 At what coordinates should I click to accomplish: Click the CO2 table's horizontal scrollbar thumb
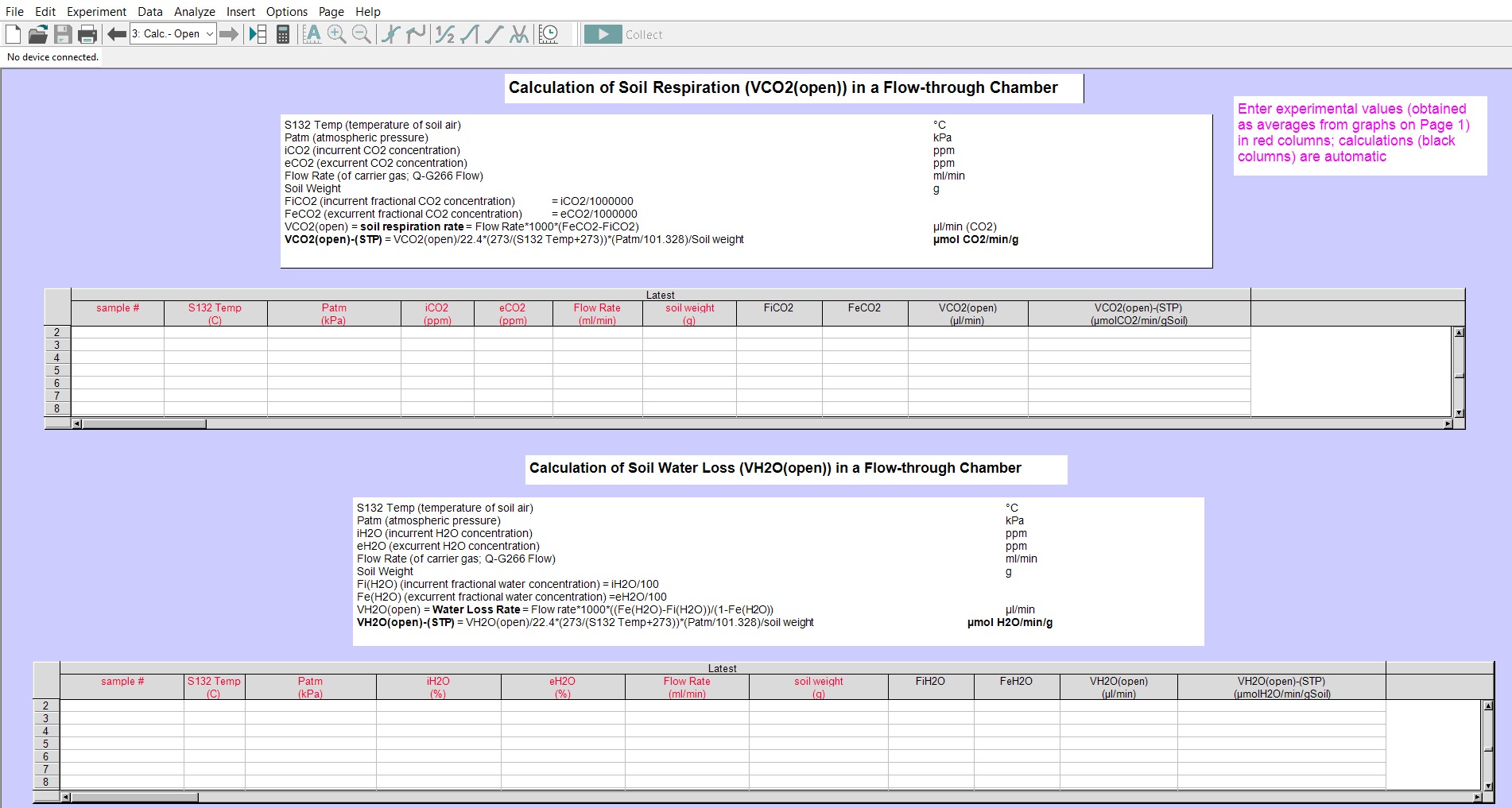pos(145,424)
